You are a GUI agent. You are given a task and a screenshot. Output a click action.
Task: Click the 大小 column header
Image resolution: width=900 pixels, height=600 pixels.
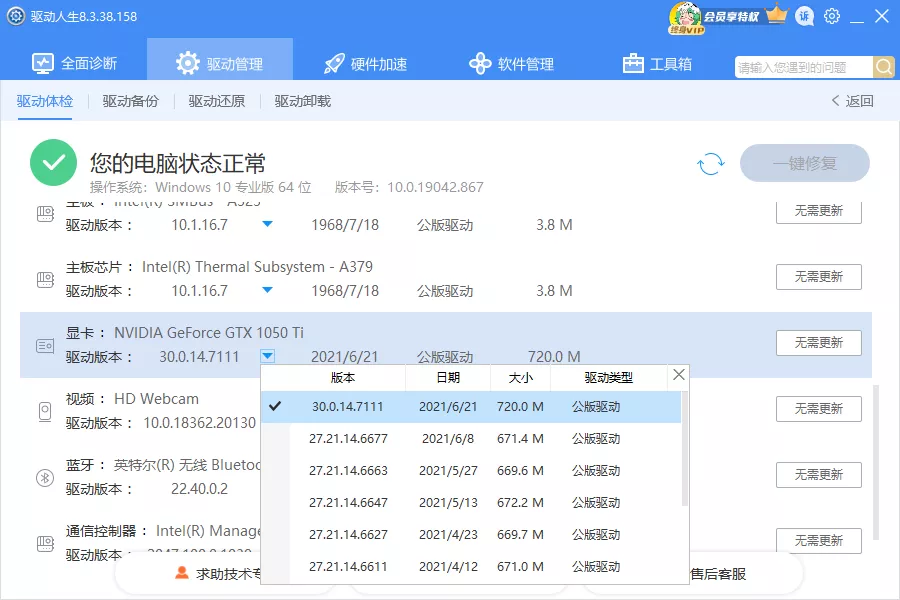point(521,378)
